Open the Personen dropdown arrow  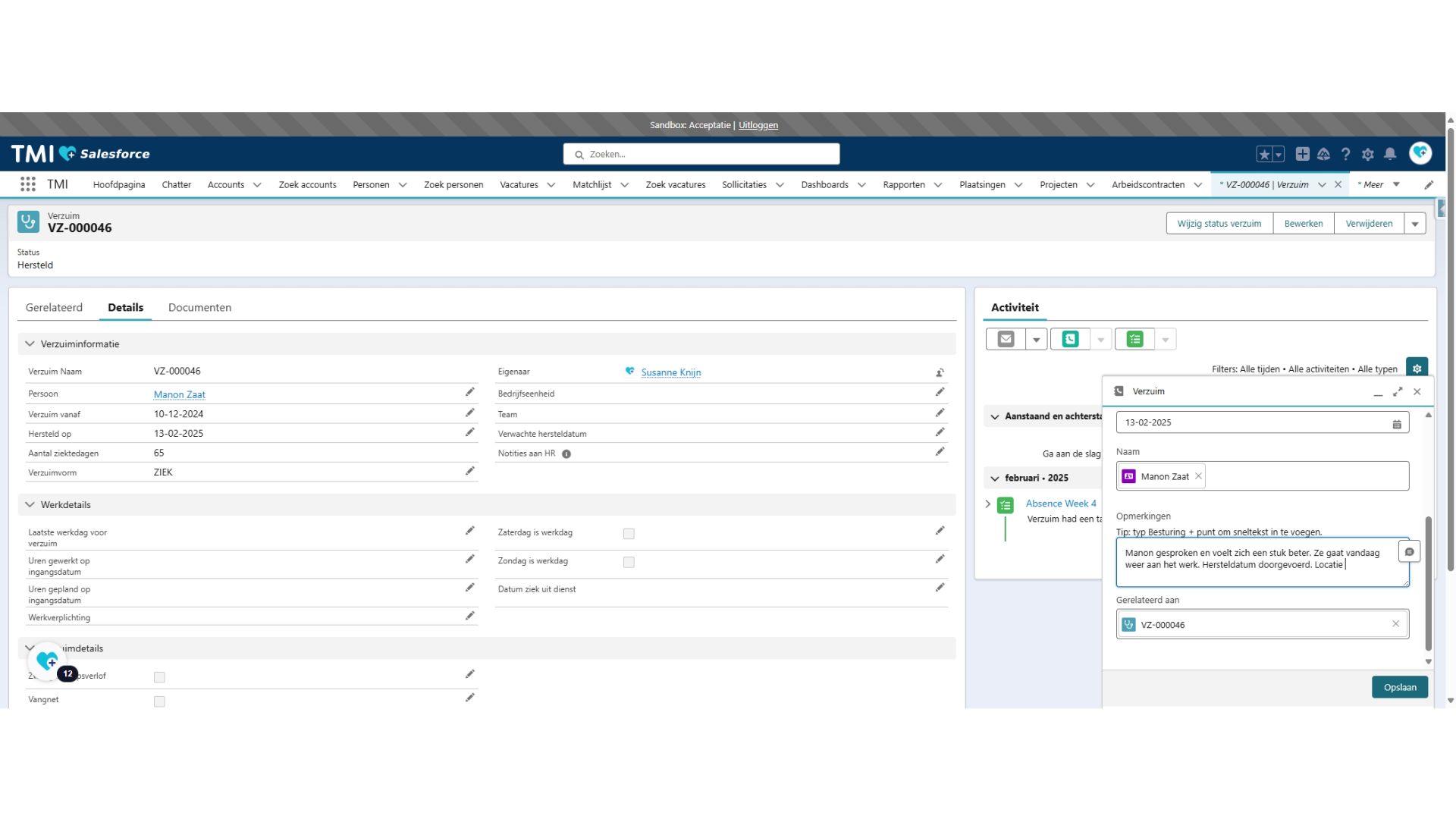(x=403, y=185)
